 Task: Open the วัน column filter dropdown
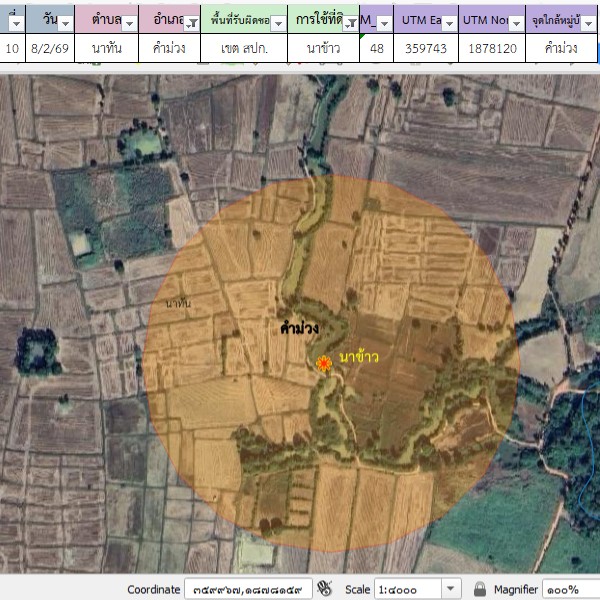click(66, 23)
